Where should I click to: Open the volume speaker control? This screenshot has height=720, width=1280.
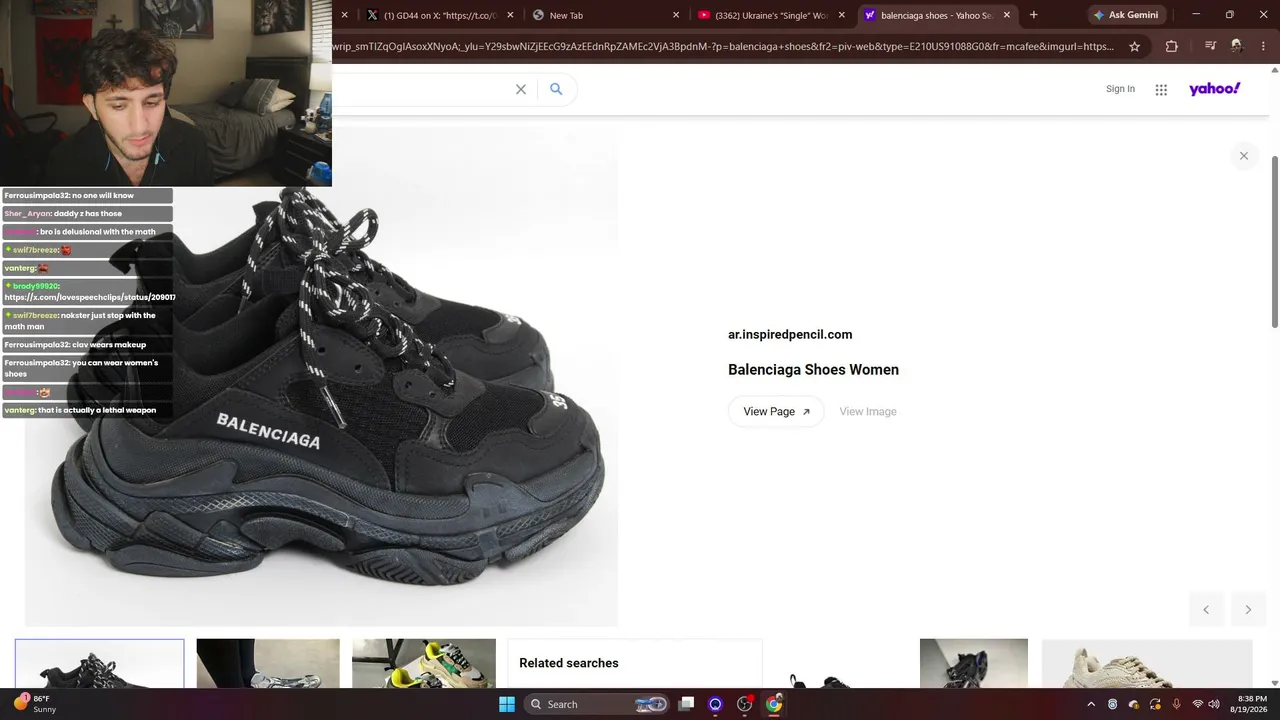tap(1215, 704)
